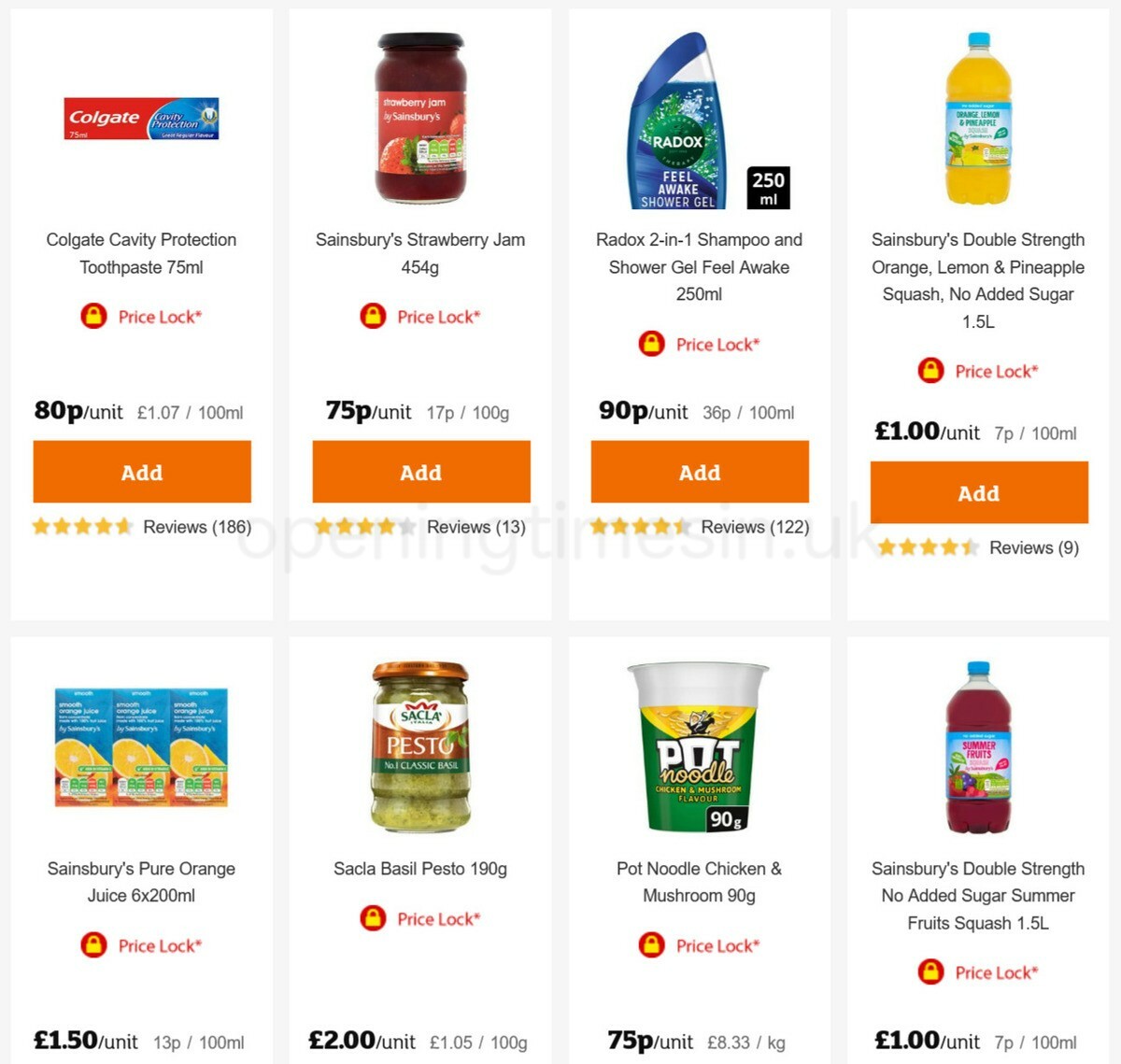
Task: Select the Price Lock padlock on Radox shower gel
Action: 651,344
